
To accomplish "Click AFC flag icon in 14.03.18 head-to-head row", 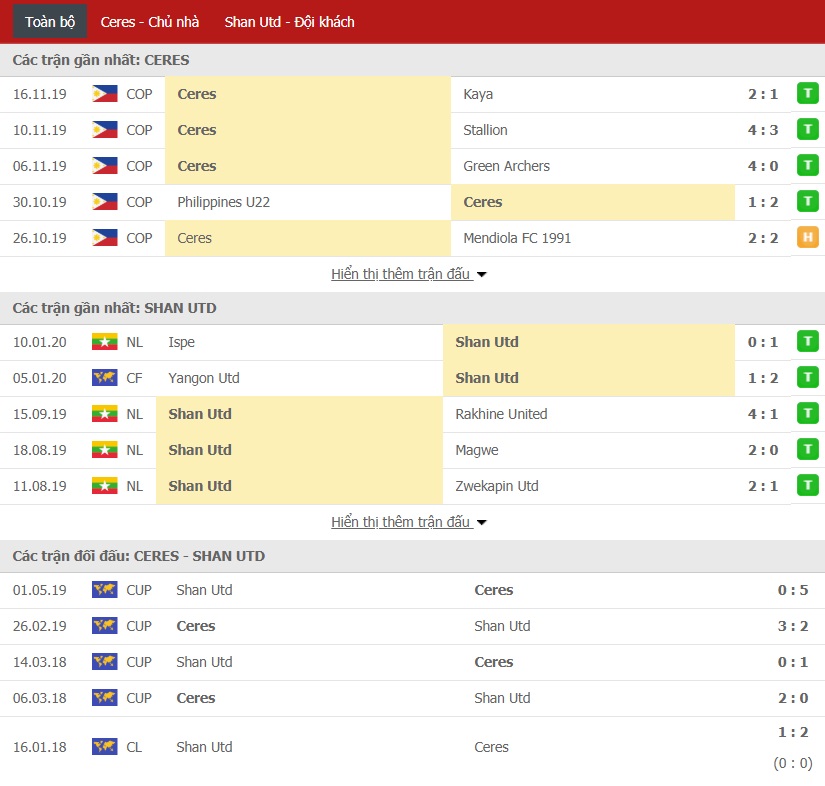I will click(x=105, y=662).
